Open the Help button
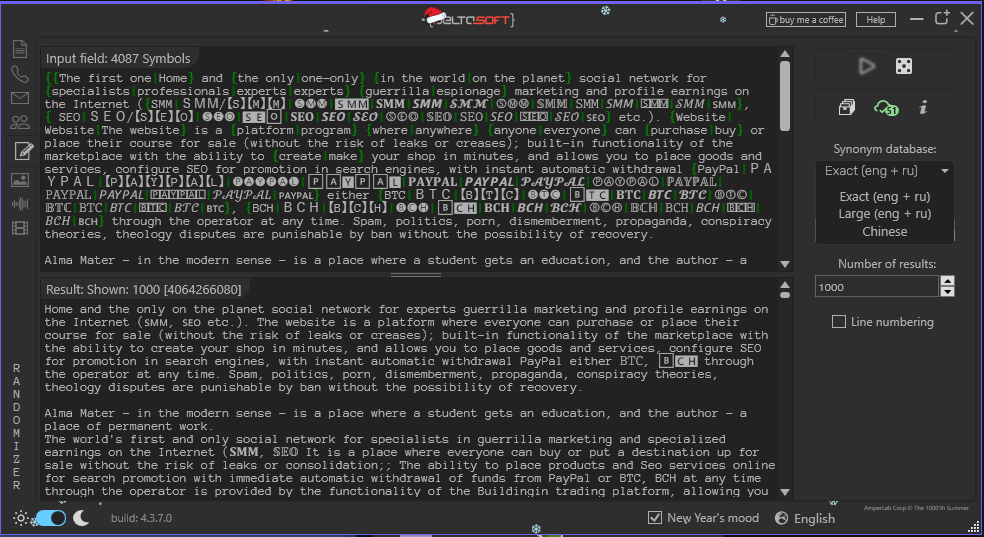This screenshot has height=537, width=984. click(x=875, y=20)
